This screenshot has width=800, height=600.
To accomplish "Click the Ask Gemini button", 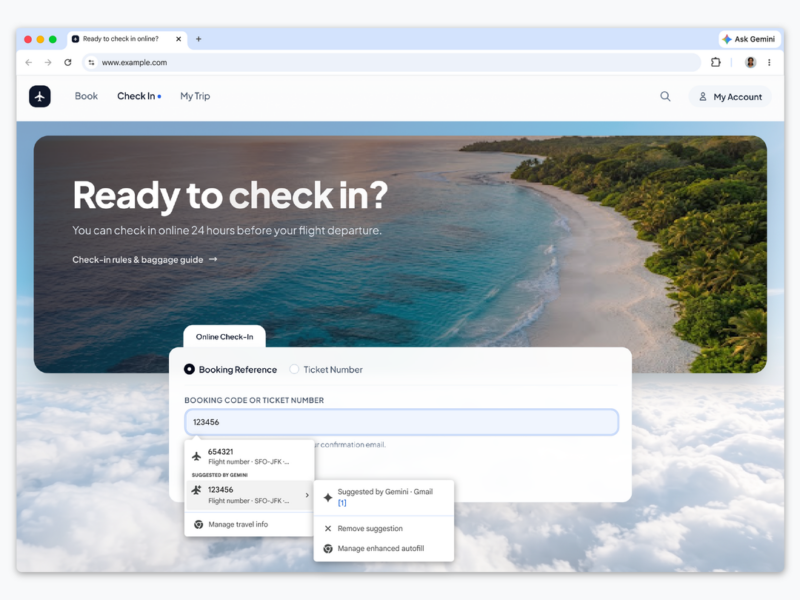I will (749, 39).
